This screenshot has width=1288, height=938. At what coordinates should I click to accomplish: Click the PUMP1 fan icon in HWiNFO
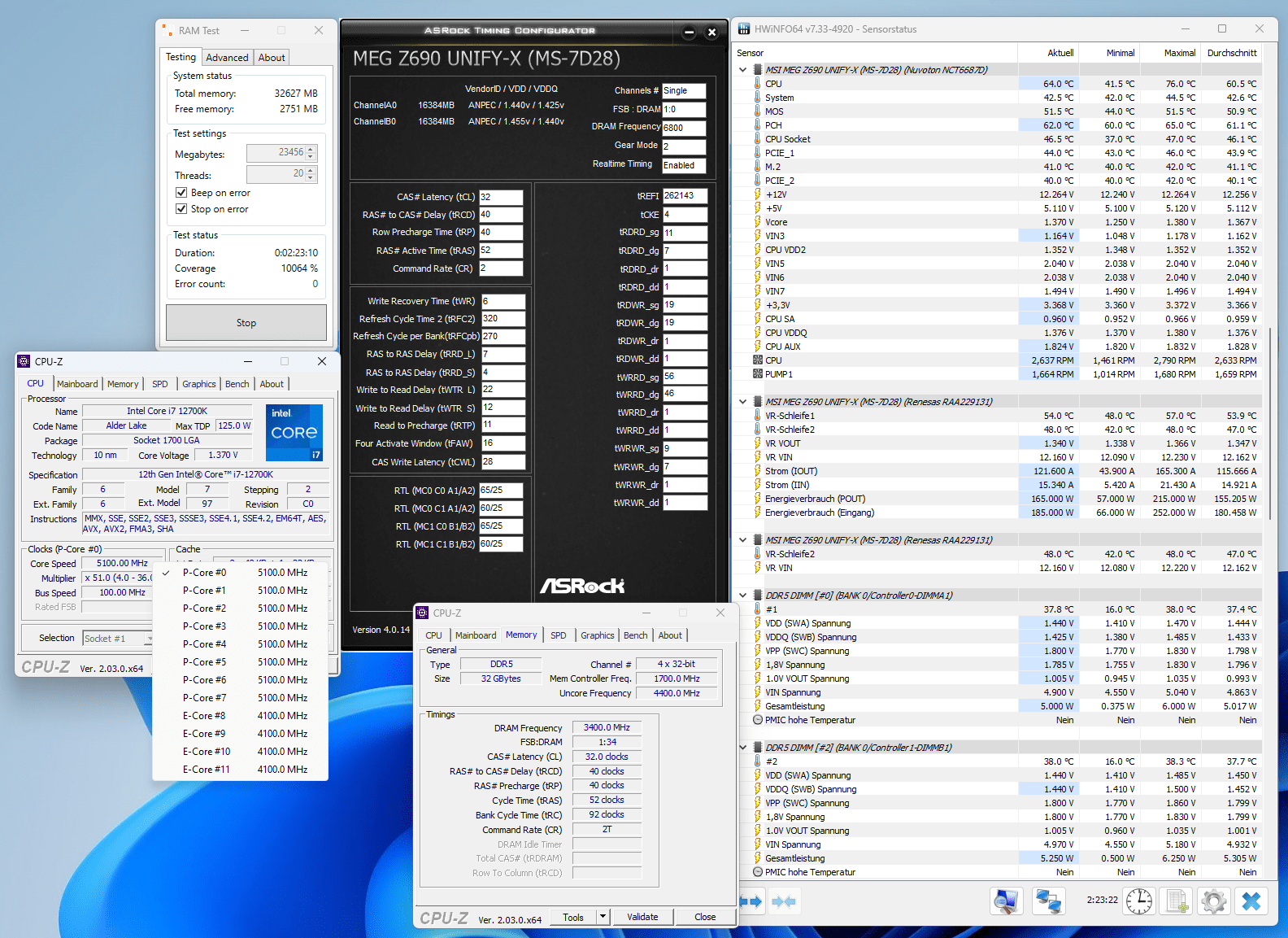click(x=758, y=374)
